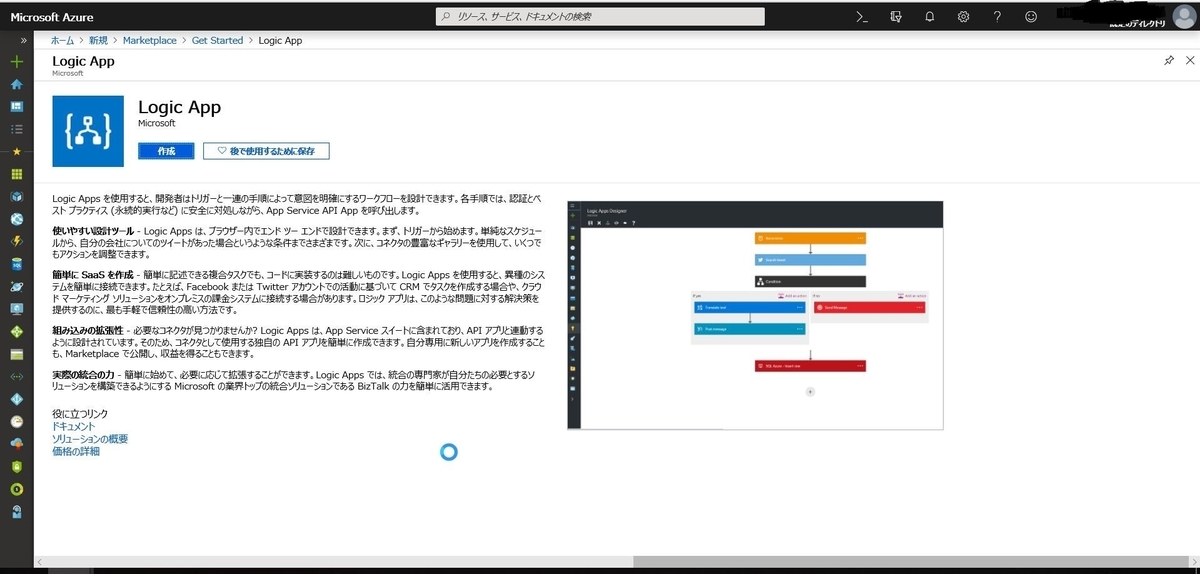This screenshot has width=1200, height=574.
Task: Pin the Logic App blade
Action: 1169,61
